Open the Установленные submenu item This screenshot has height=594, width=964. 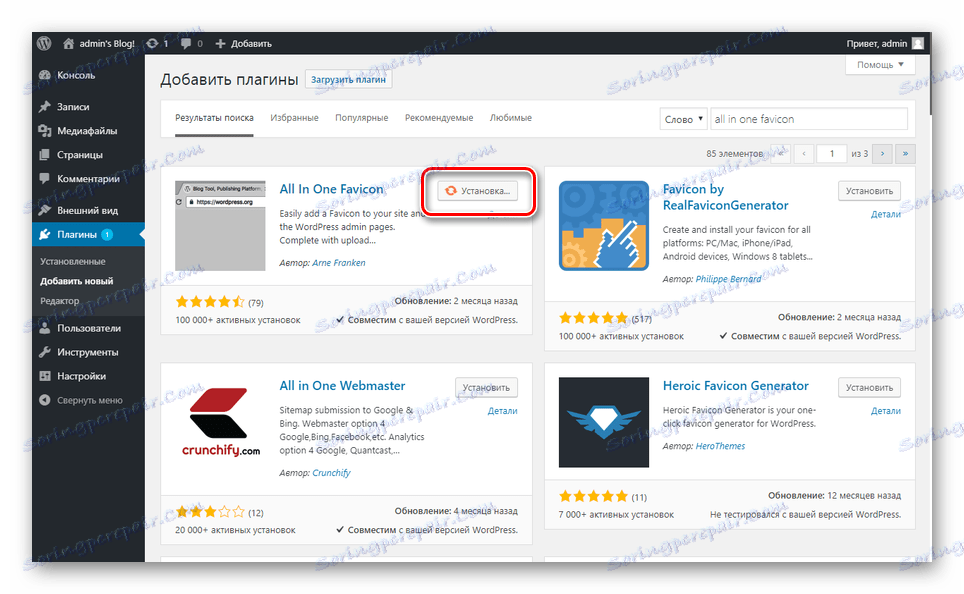click(73, 261)
